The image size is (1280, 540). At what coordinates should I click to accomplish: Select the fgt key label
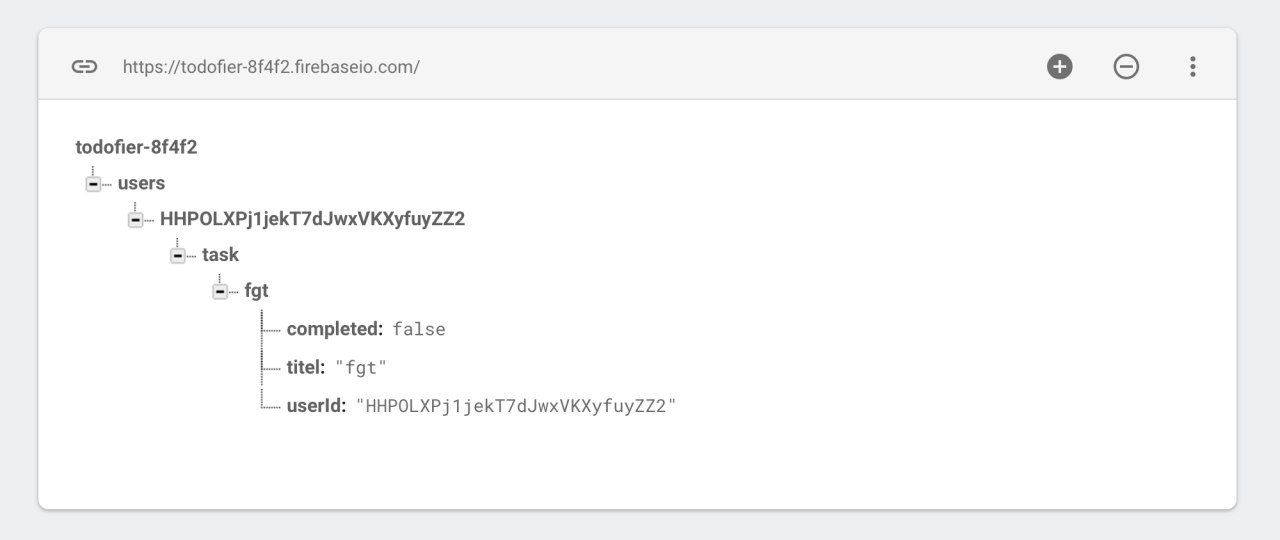[256, 291]
